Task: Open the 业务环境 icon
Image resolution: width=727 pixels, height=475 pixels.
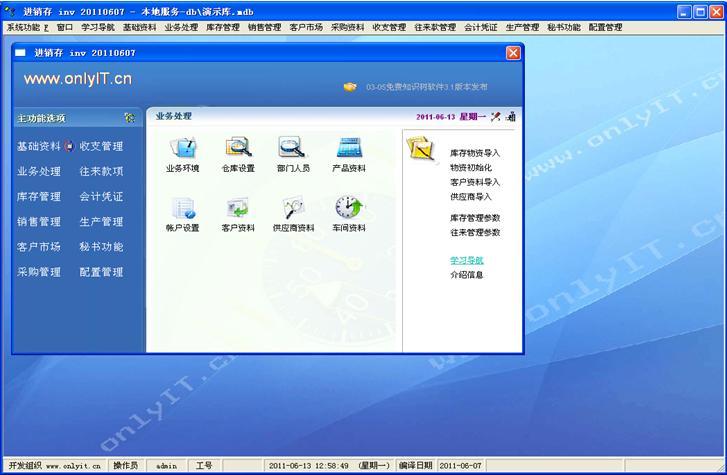Action: click(x=182, y=150)
